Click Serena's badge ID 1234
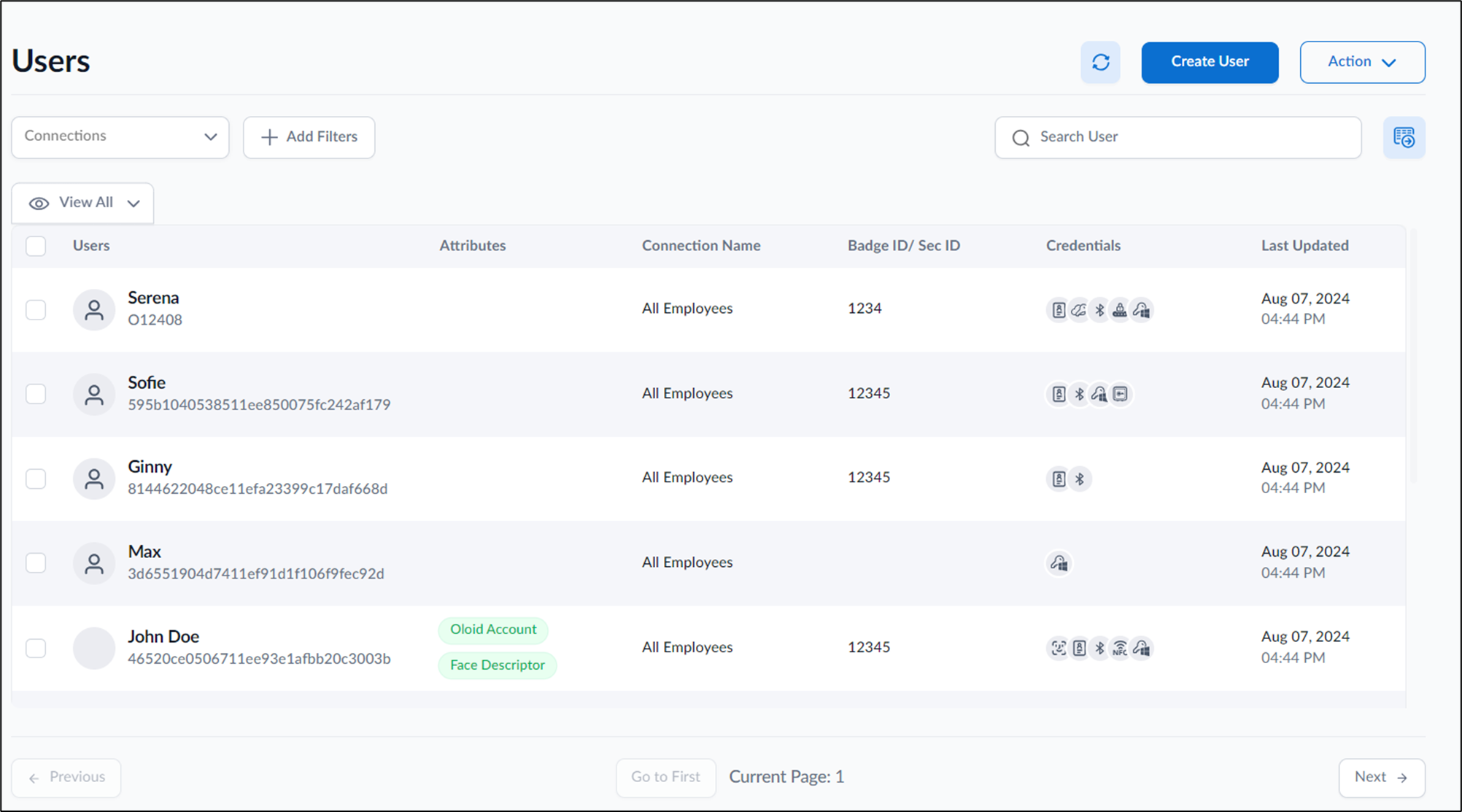 tap(865, 309)
